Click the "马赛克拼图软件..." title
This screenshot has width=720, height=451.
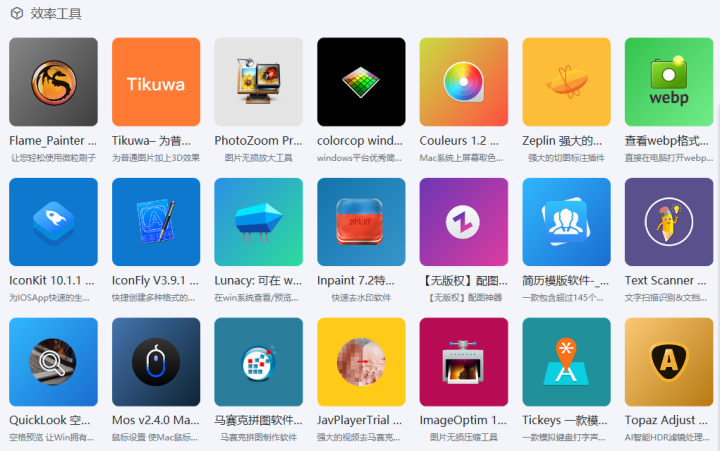pos(259,420)
